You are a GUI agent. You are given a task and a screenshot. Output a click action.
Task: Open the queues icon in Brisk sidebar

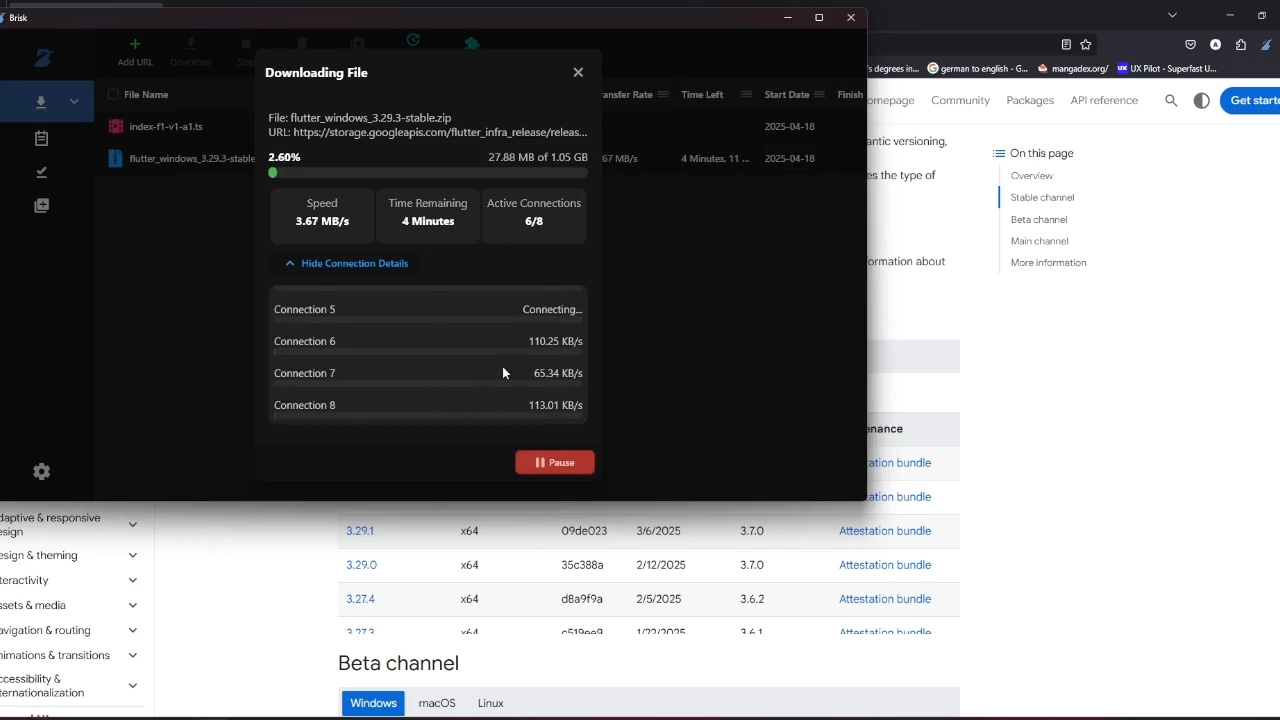click(x=41, y=205)
